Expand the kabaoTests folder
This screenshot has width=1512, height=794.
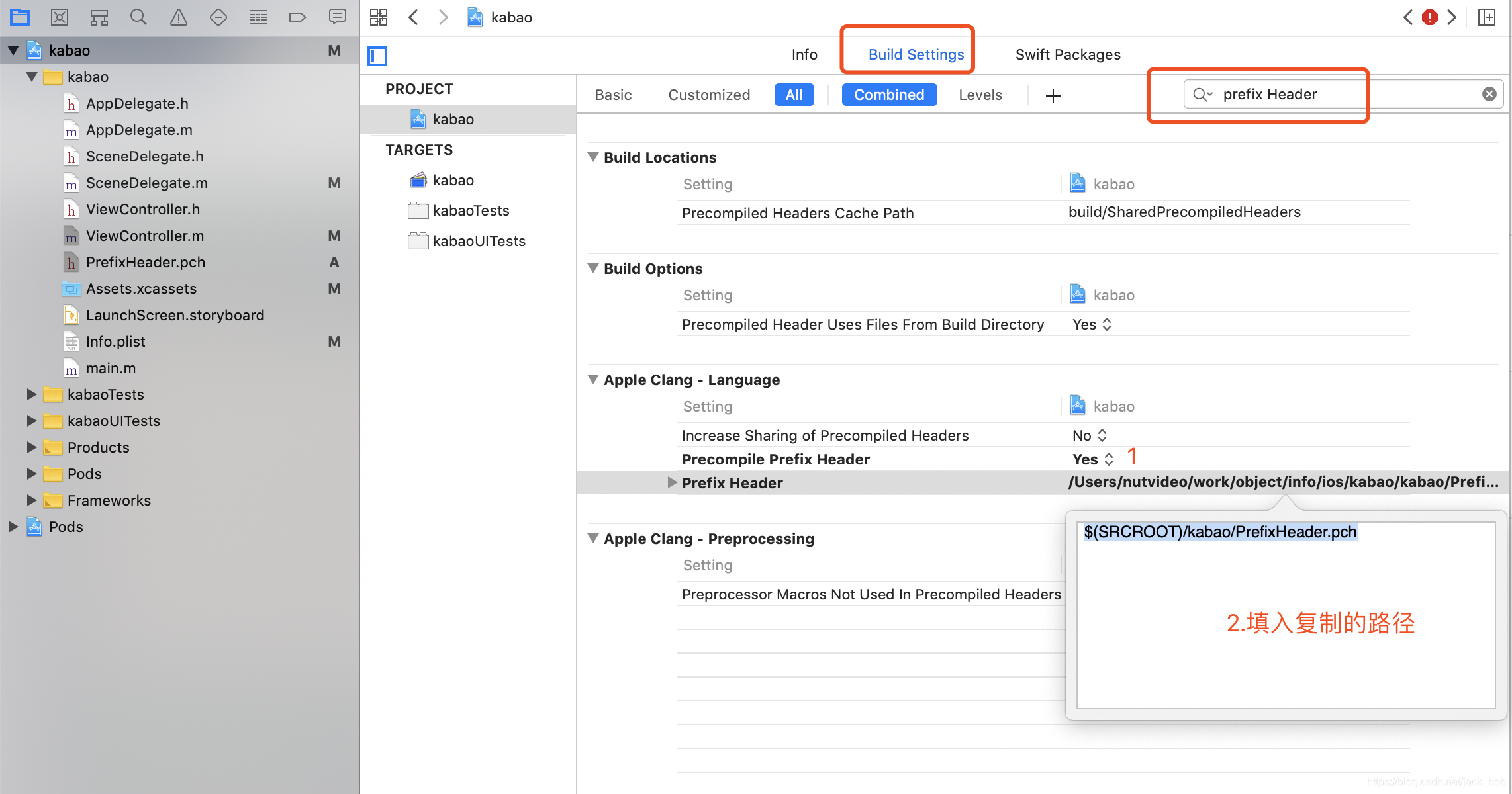(x=32, y=394)
